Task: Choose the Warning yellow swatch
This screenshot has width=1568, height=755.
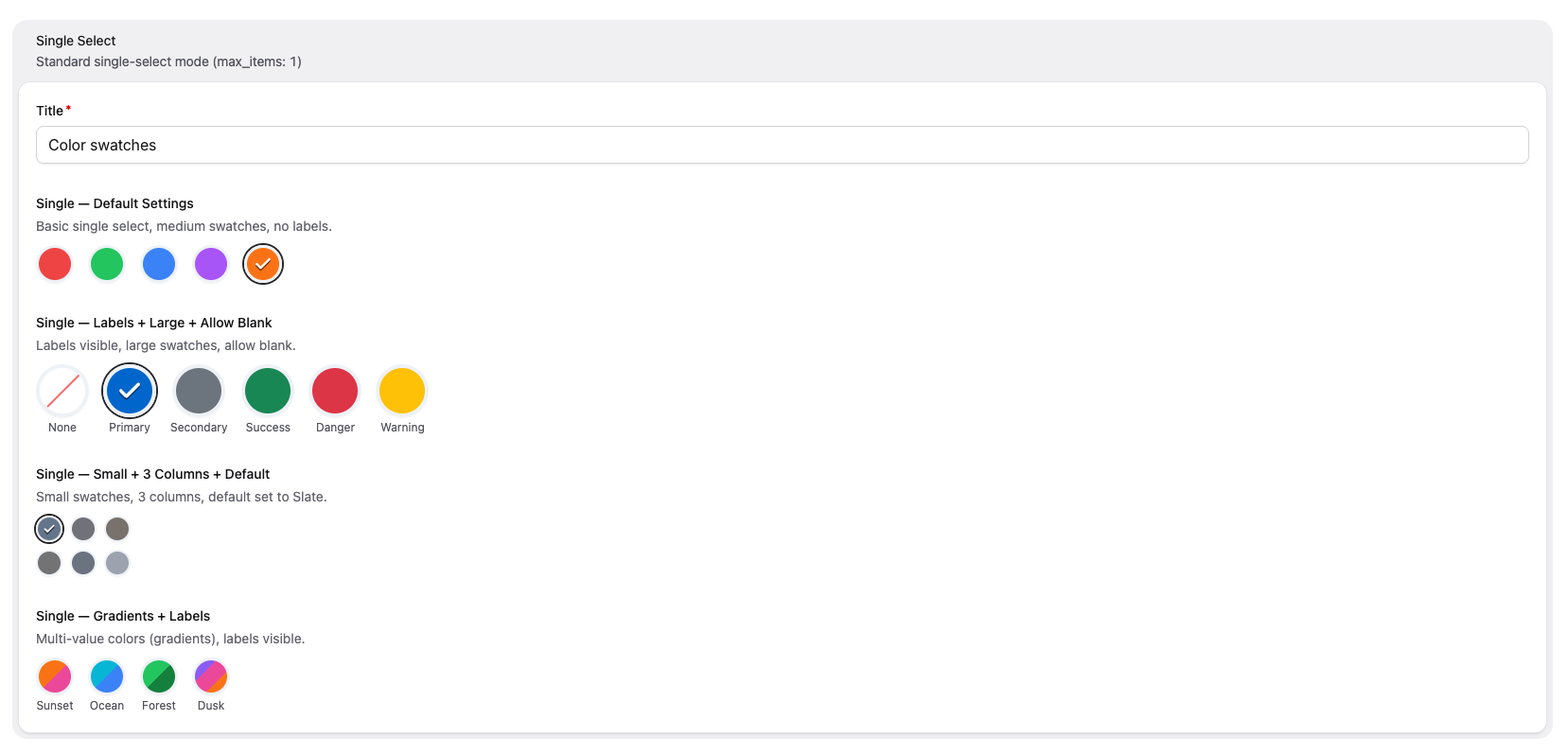Action: [x=402, y=391]
